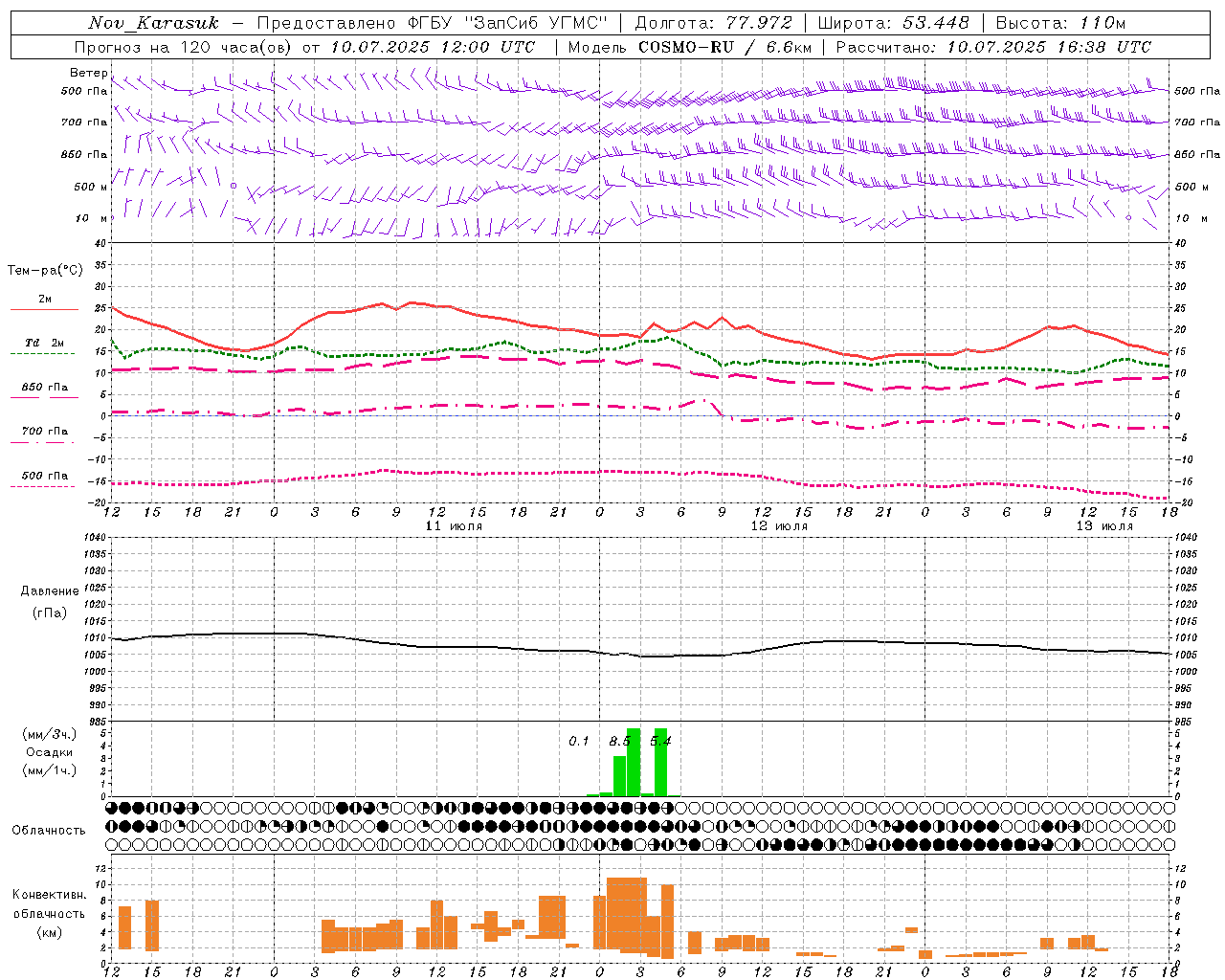Click the Конвективн. облачность (км) label
Screen dimensions: 1225x980
tap(49, 913)
